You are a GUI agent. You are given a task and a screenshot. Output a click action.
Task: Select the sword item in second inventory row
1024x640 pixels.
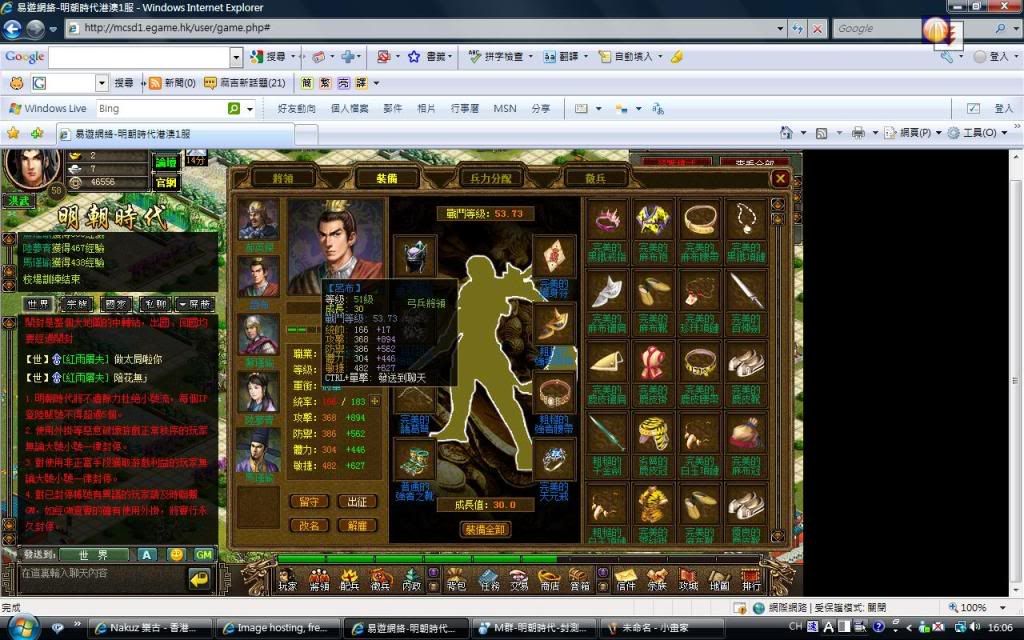(746, 291)
